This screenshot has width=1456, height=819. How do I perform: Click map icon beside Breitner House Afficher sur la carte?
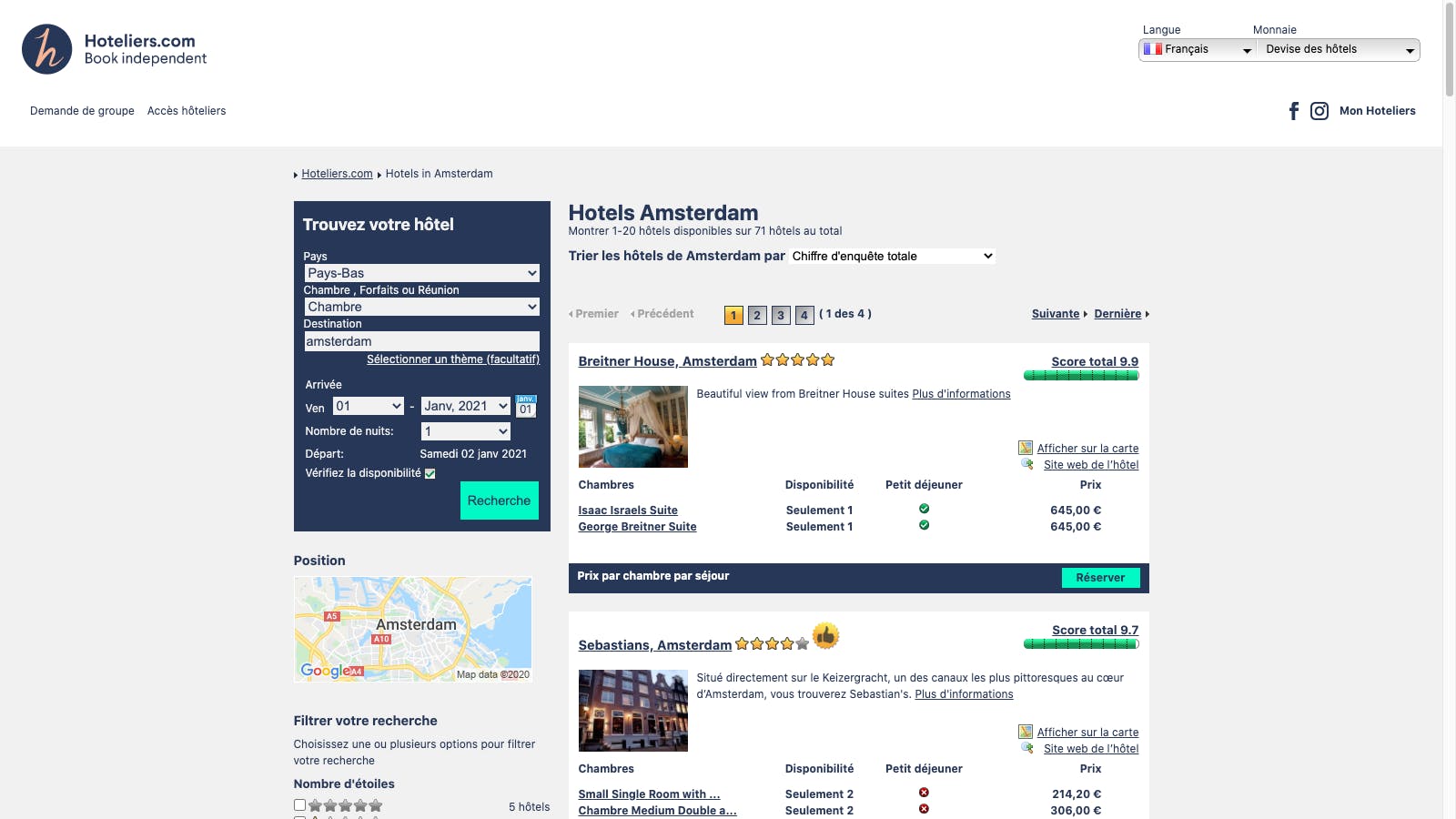point(1026,448)
